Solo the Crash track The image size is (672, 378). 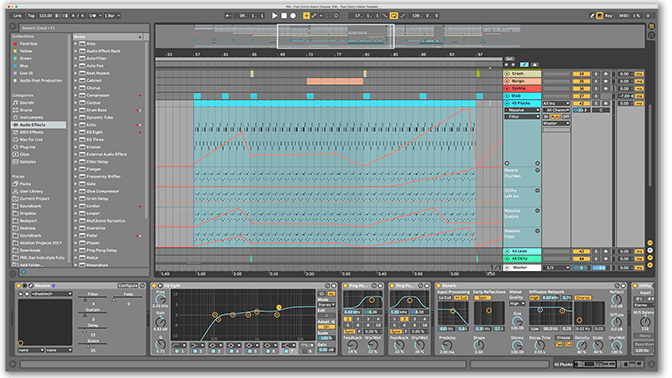tap(596, 74)
